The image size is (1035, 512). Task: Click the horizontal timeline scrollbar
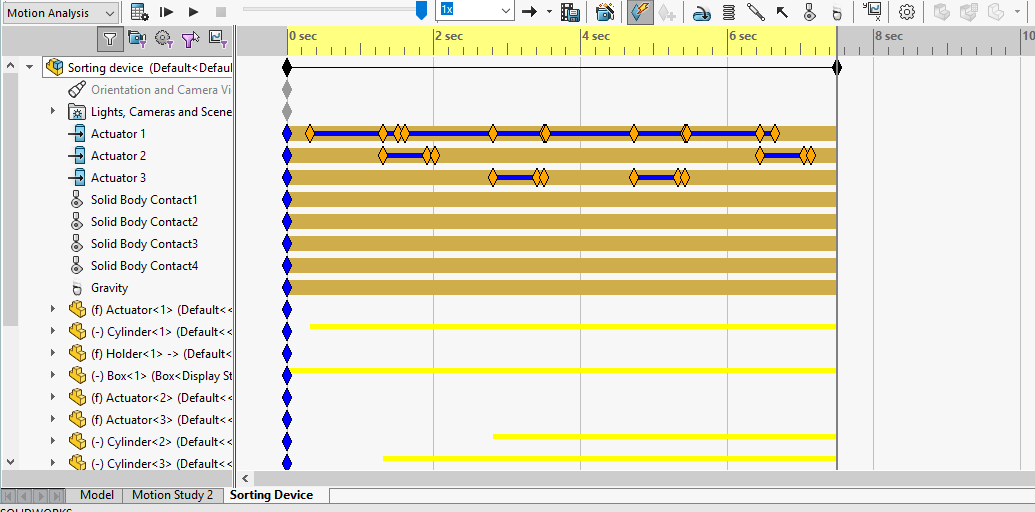click(644, 478)
